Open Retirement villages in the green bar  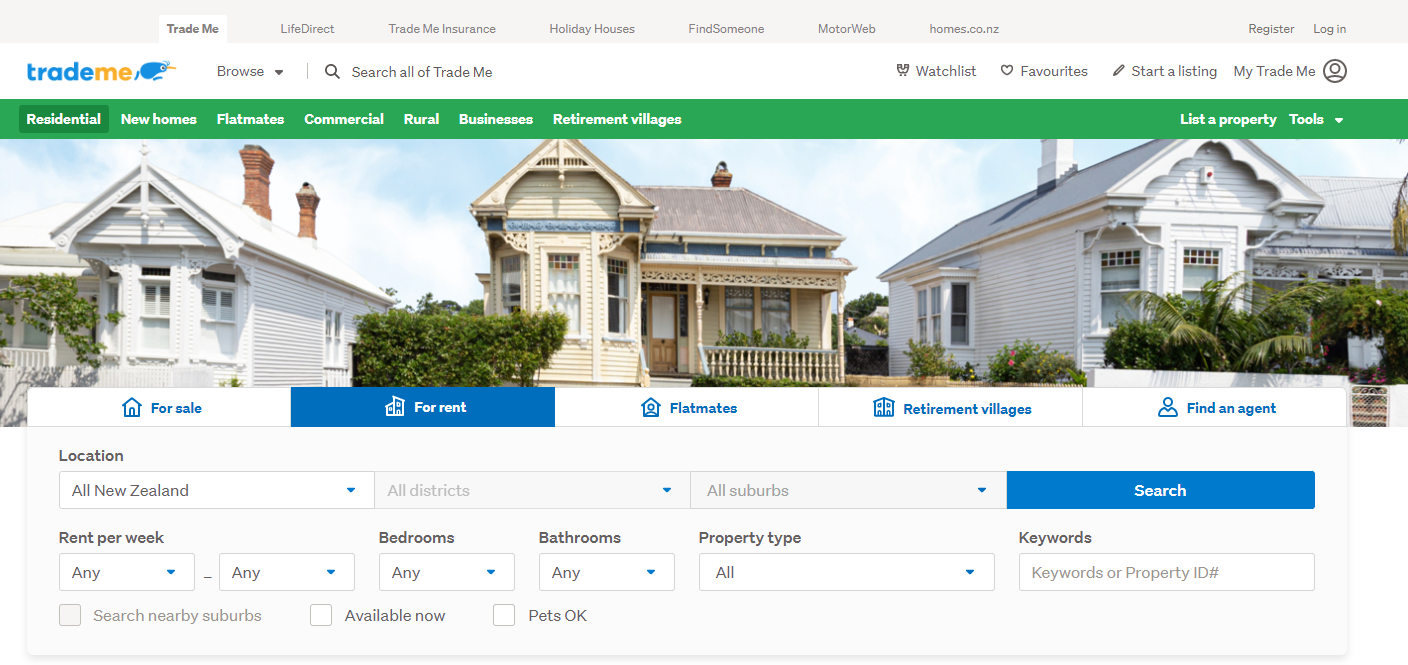[x=617, y=119]
